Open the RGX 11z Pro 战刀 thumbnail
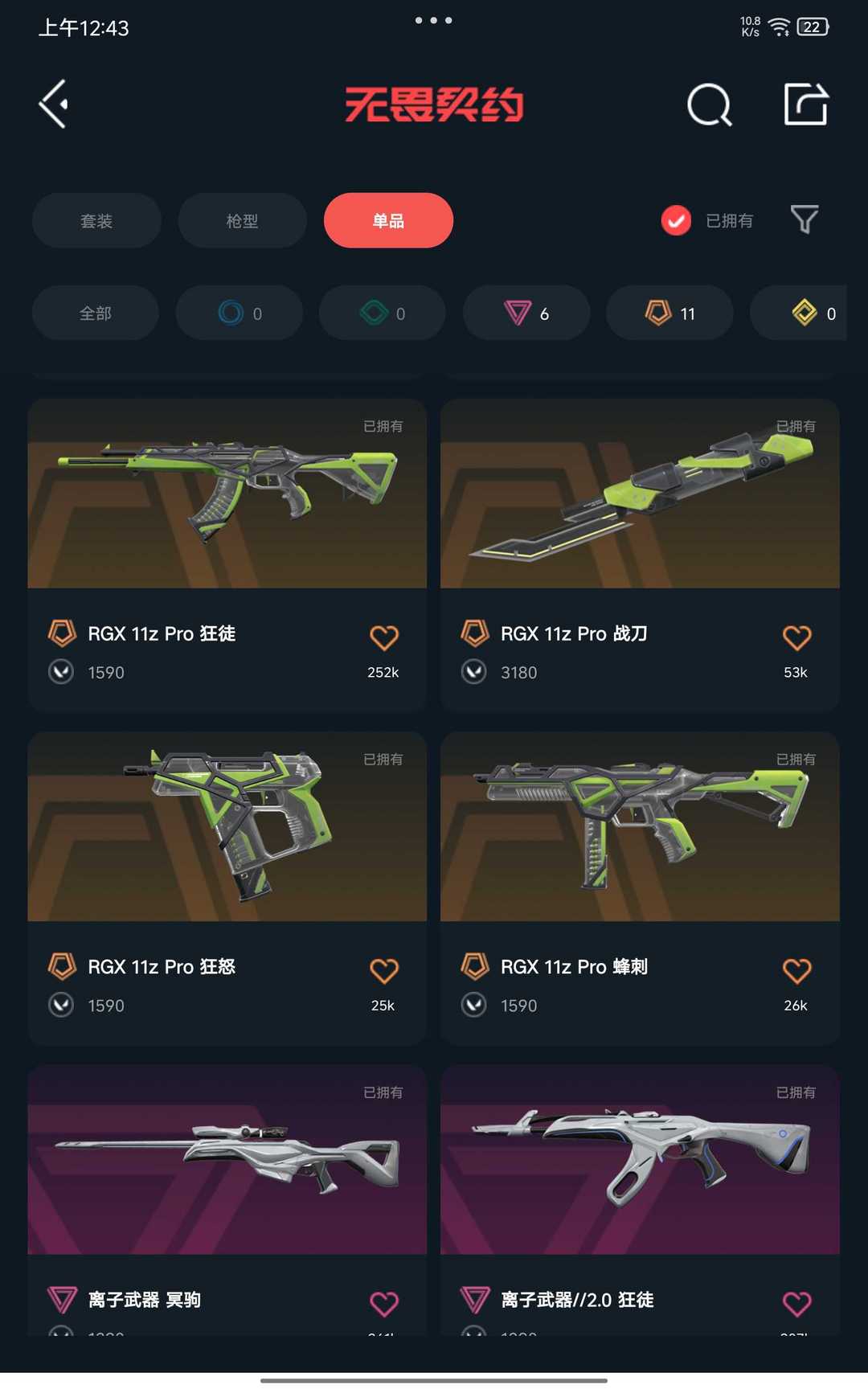 640,494
